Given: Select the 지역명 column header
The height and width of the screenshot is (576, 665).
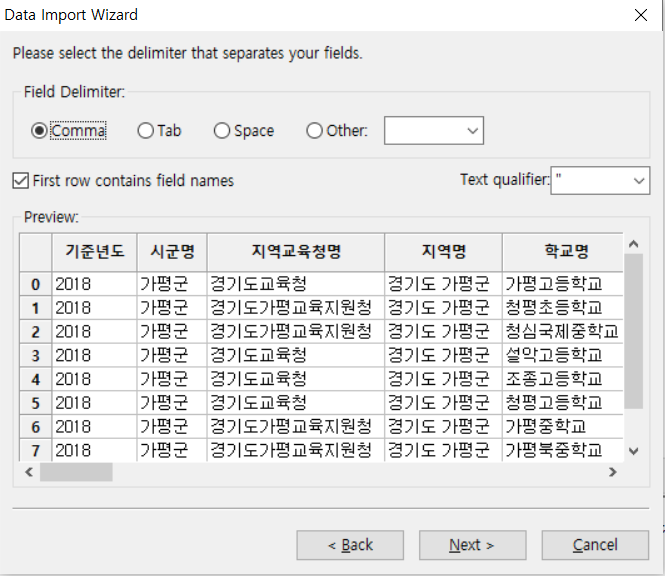Looking at the screenshot, I should coord(443,252).
